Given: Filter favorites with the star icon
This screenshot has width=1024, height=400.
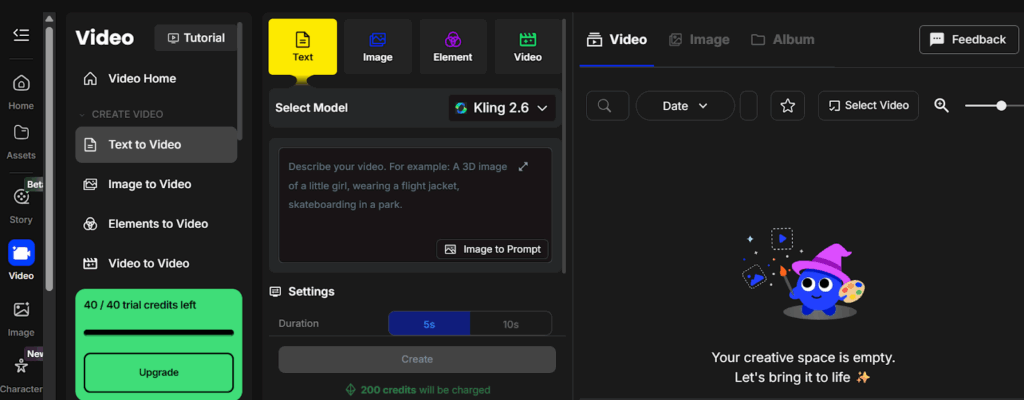Looking at the screenshot, I should [x=787, y=106].
